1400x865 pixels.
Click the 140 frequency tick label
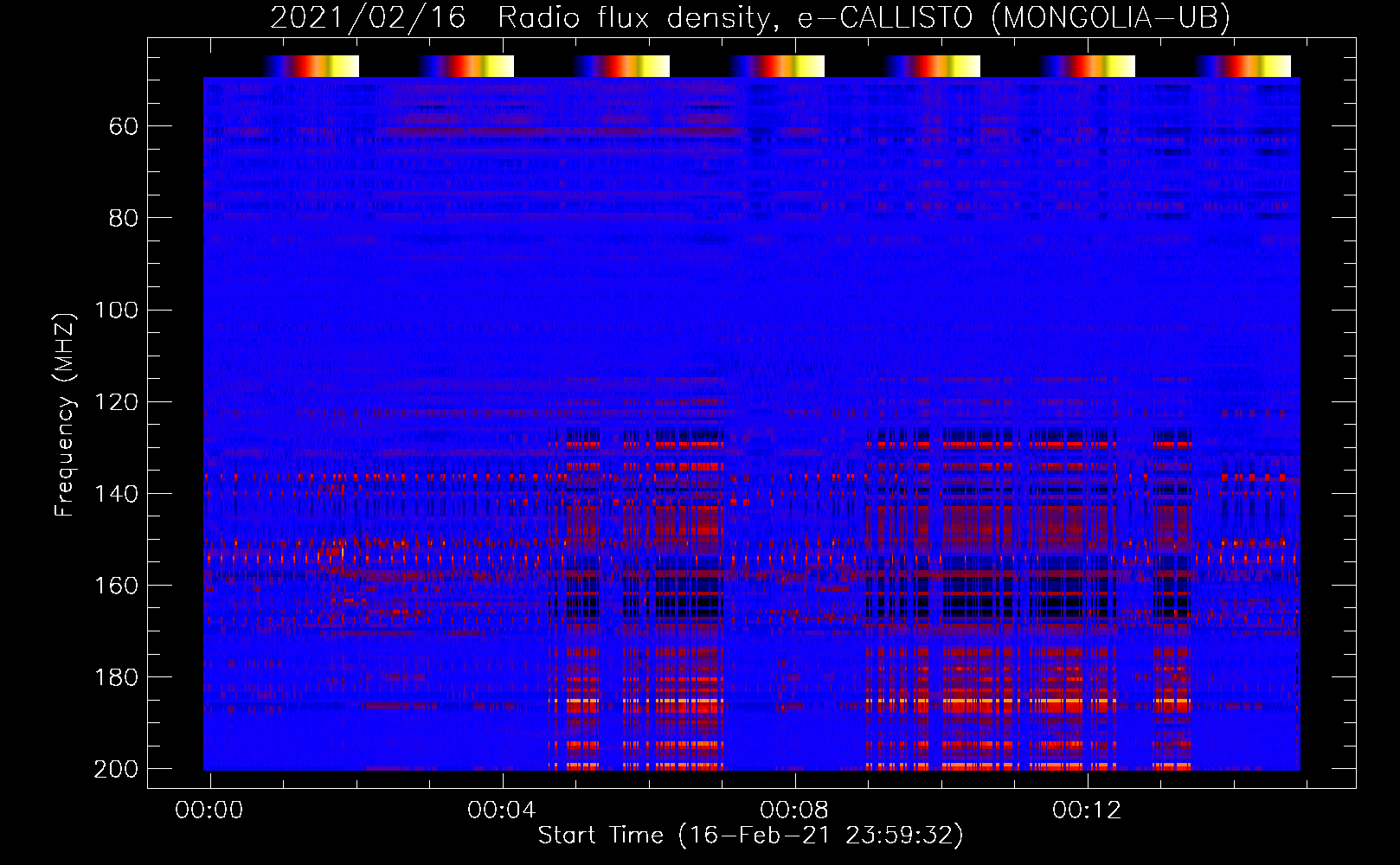tap(117, 494)
